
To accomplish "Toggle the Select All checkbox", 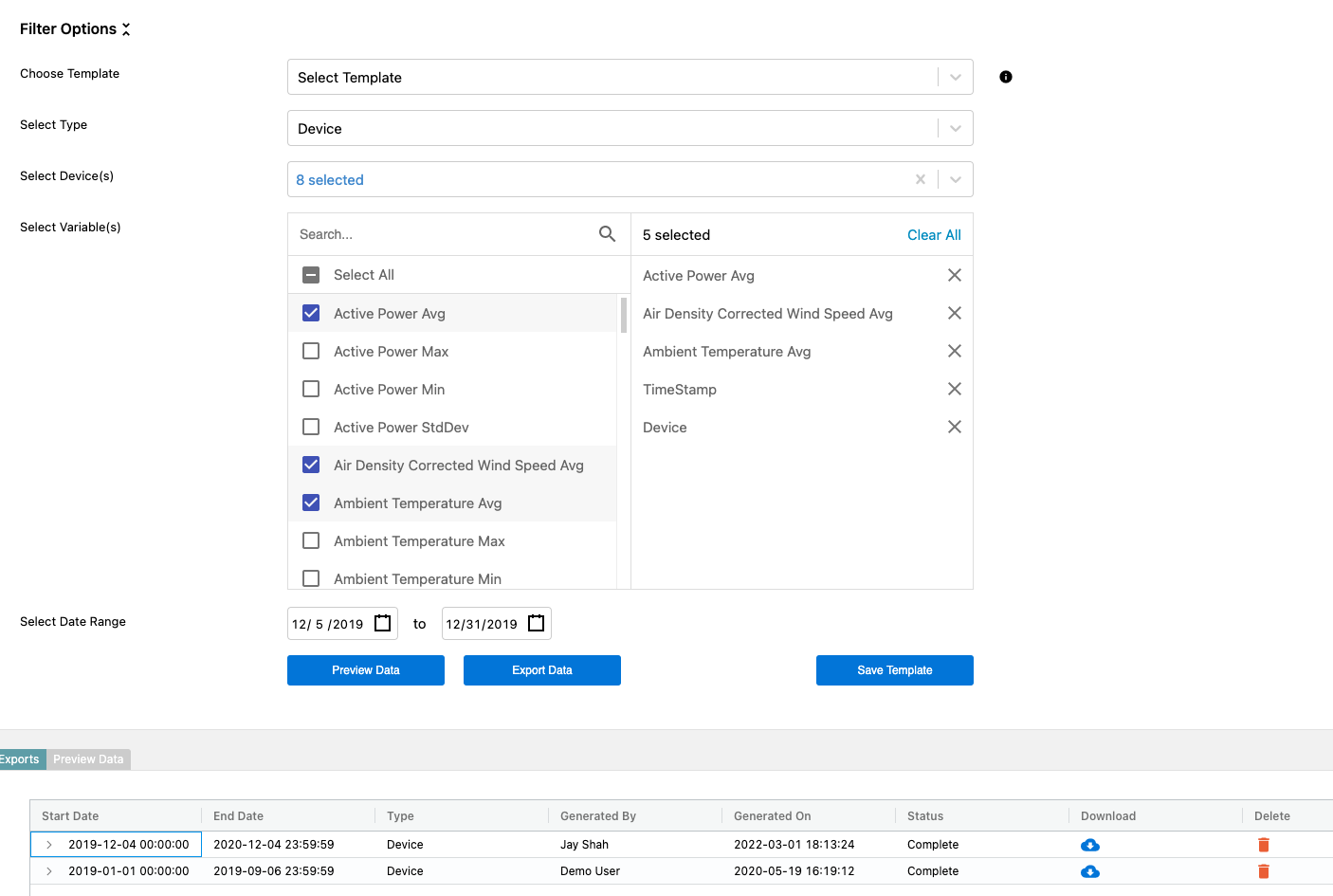I will click(x=311, y=275).
